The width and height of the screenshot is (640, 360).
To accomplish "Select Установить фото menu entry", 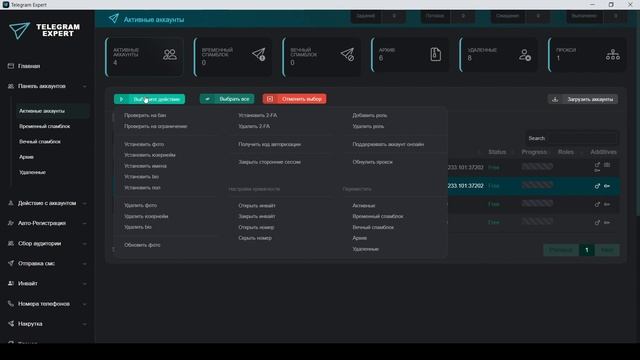I will 144,144.
